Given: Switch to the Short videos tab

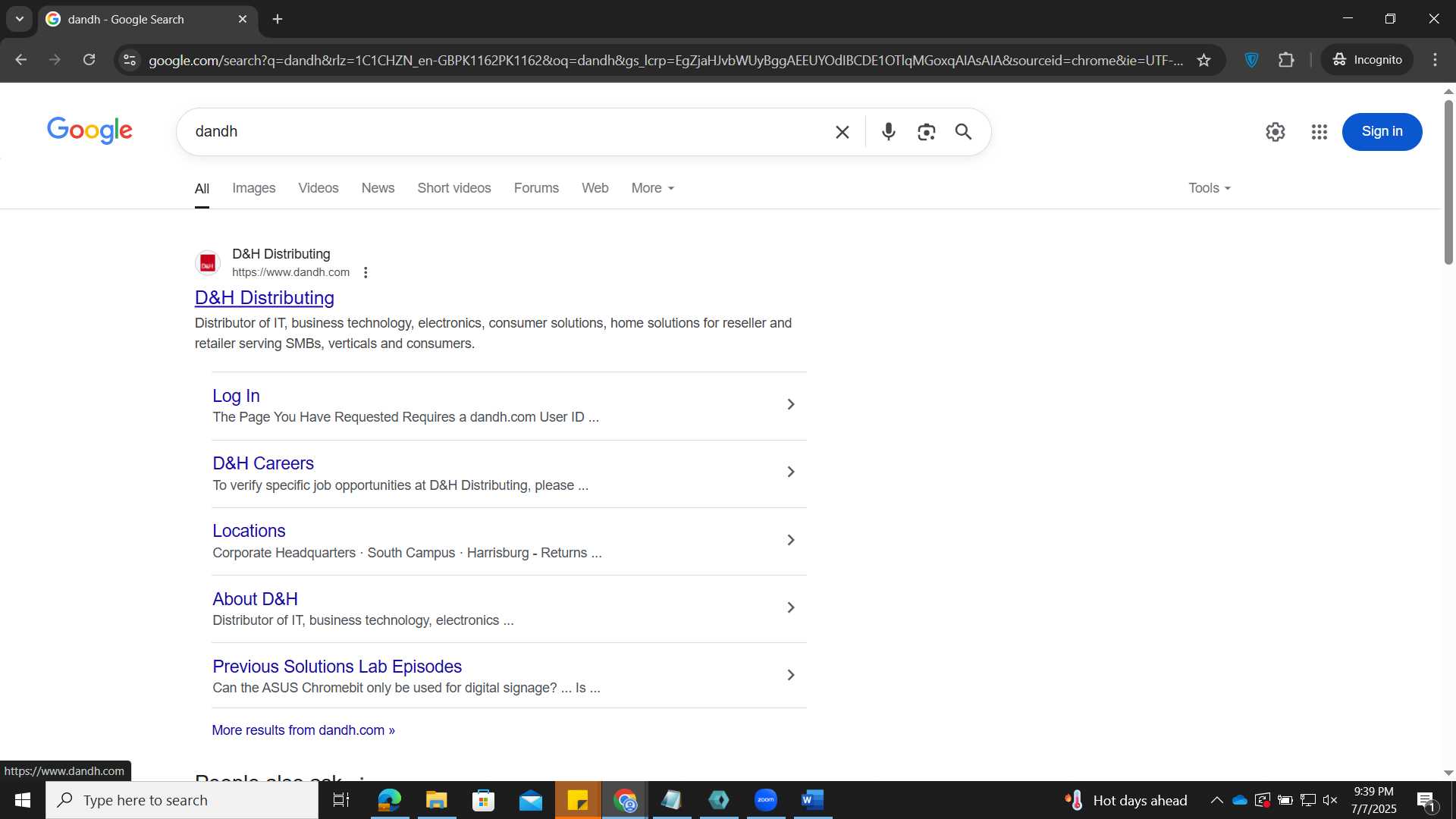Looking at the screenshot, I should tap(453, 188).
